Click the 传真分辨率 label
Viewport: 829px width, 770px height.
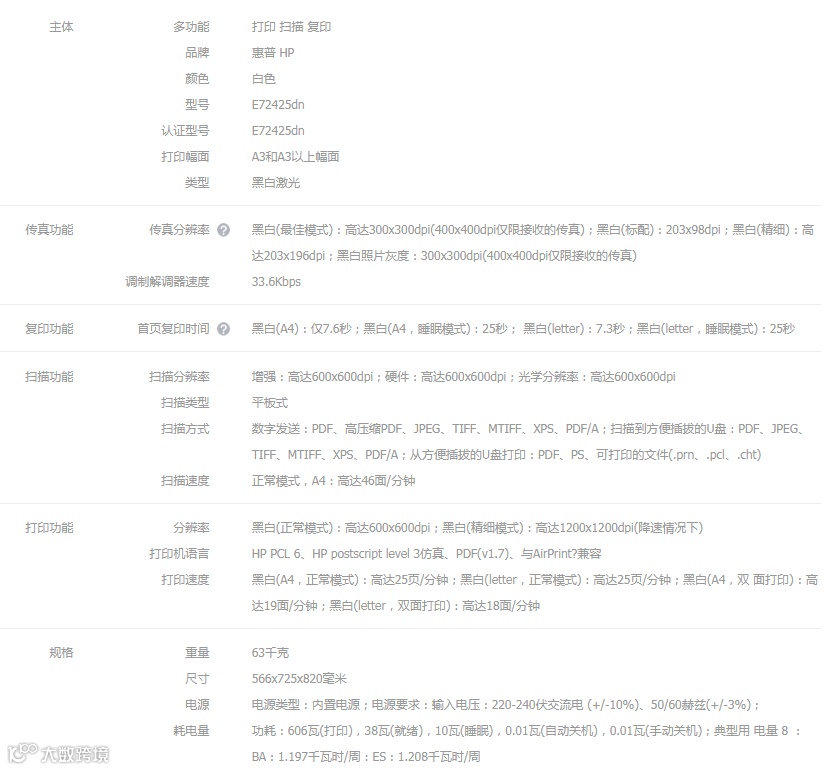coord(179,230)
